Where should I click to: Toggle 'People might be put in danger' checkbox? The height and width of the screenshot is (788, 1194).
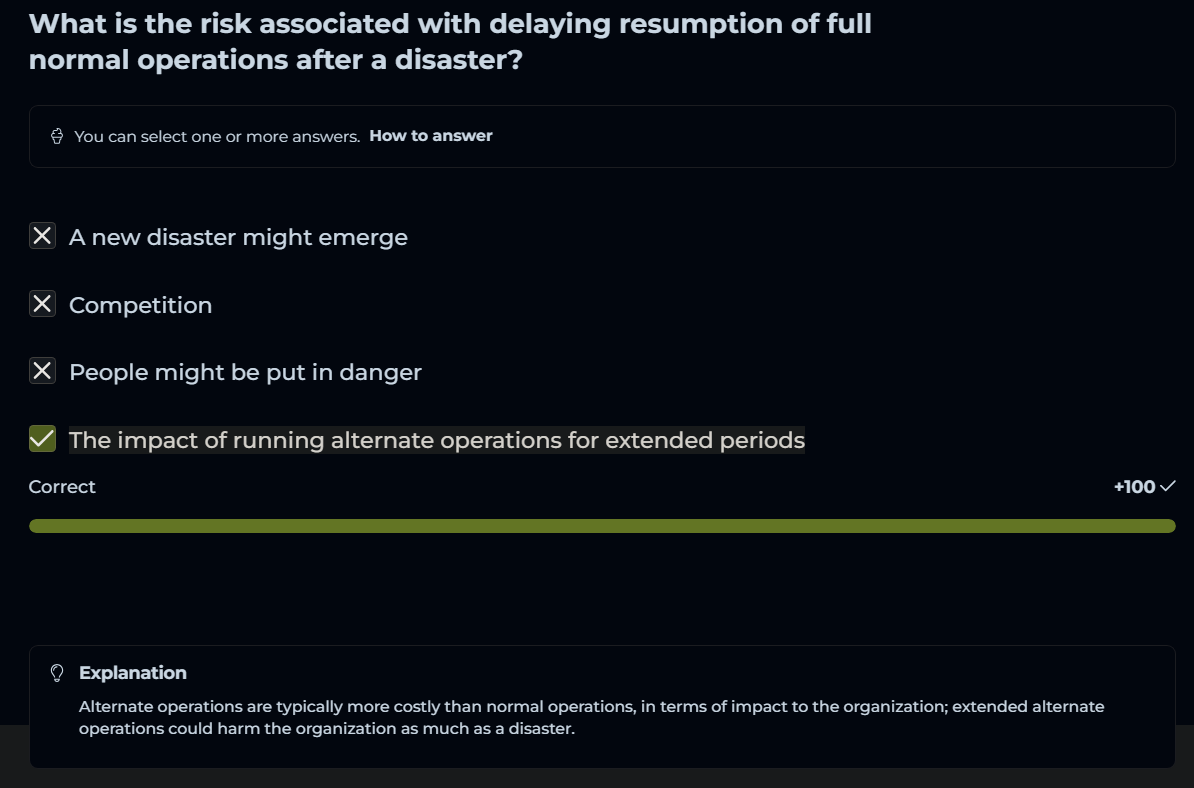click(x=42, y=372)
